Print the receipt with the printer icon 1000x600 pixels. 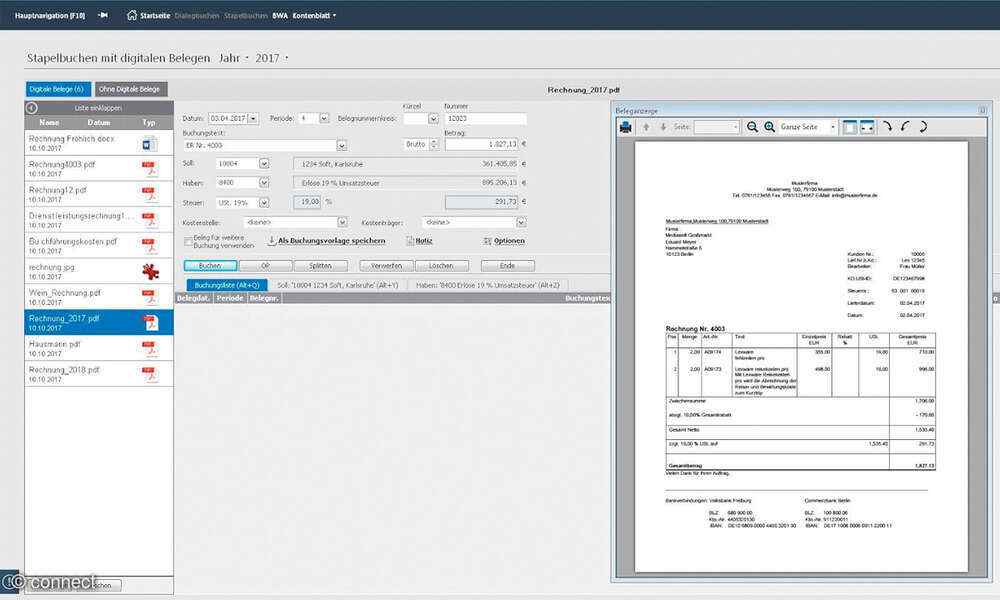point(626,127)
